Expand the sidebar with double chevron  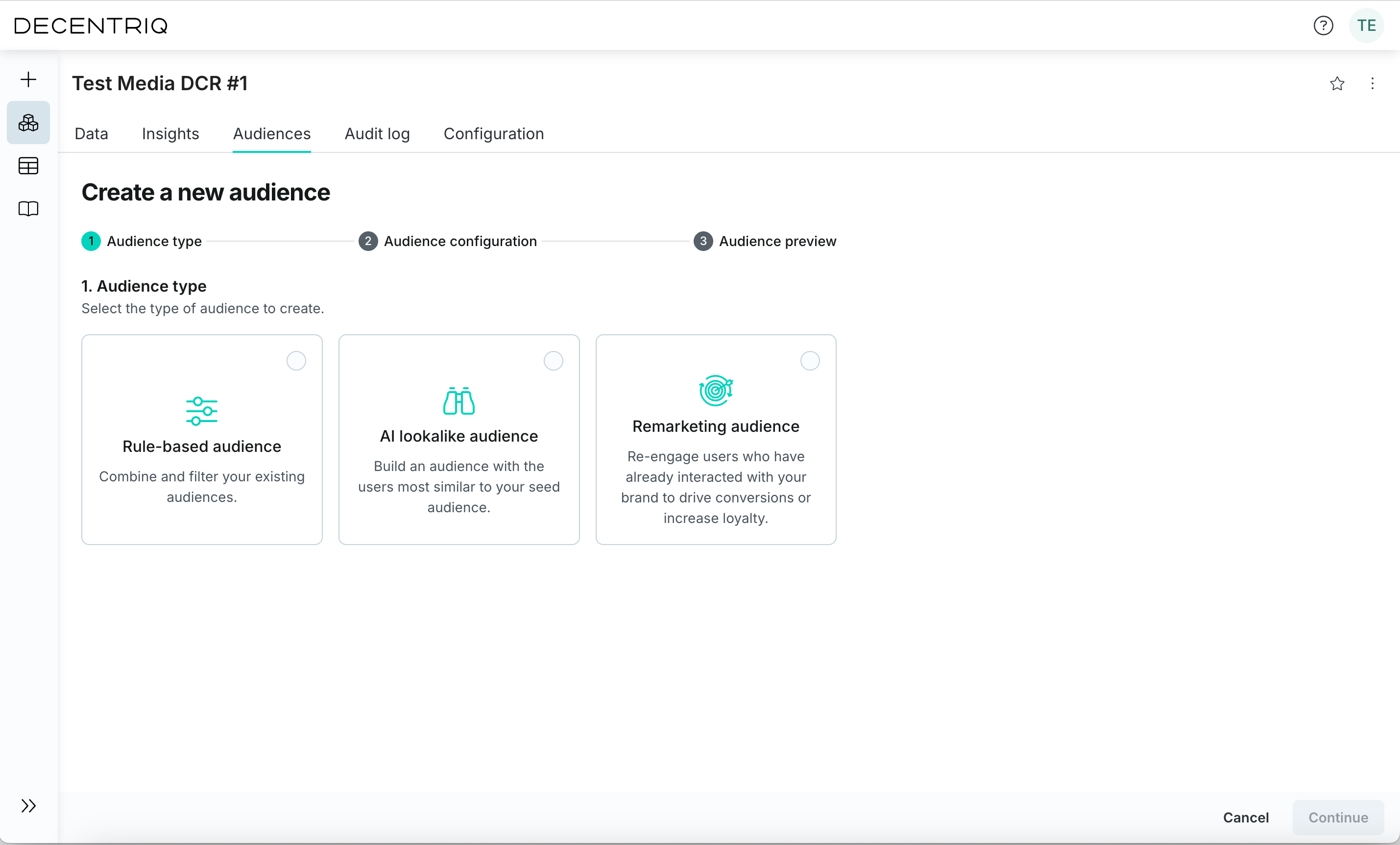28,806
